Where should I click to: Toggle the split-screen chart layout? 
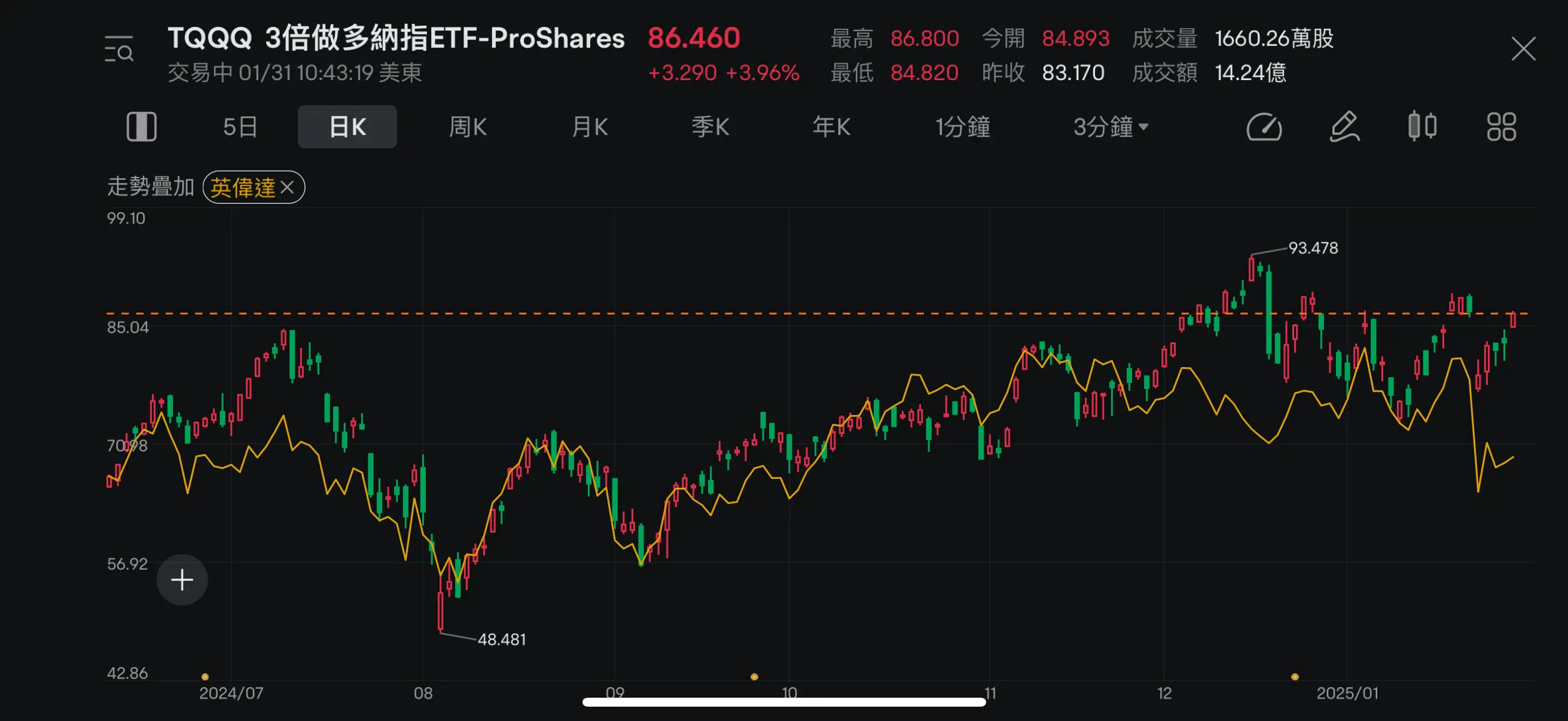pyautogui.click(x=142, y=127)
